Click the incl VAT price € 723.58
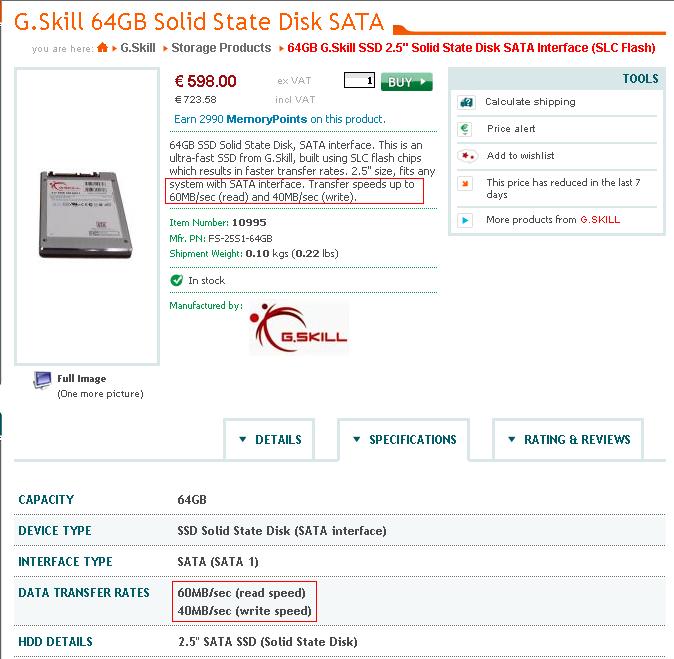The height and width of the screenshot is (659, 674). pos(196,100)
